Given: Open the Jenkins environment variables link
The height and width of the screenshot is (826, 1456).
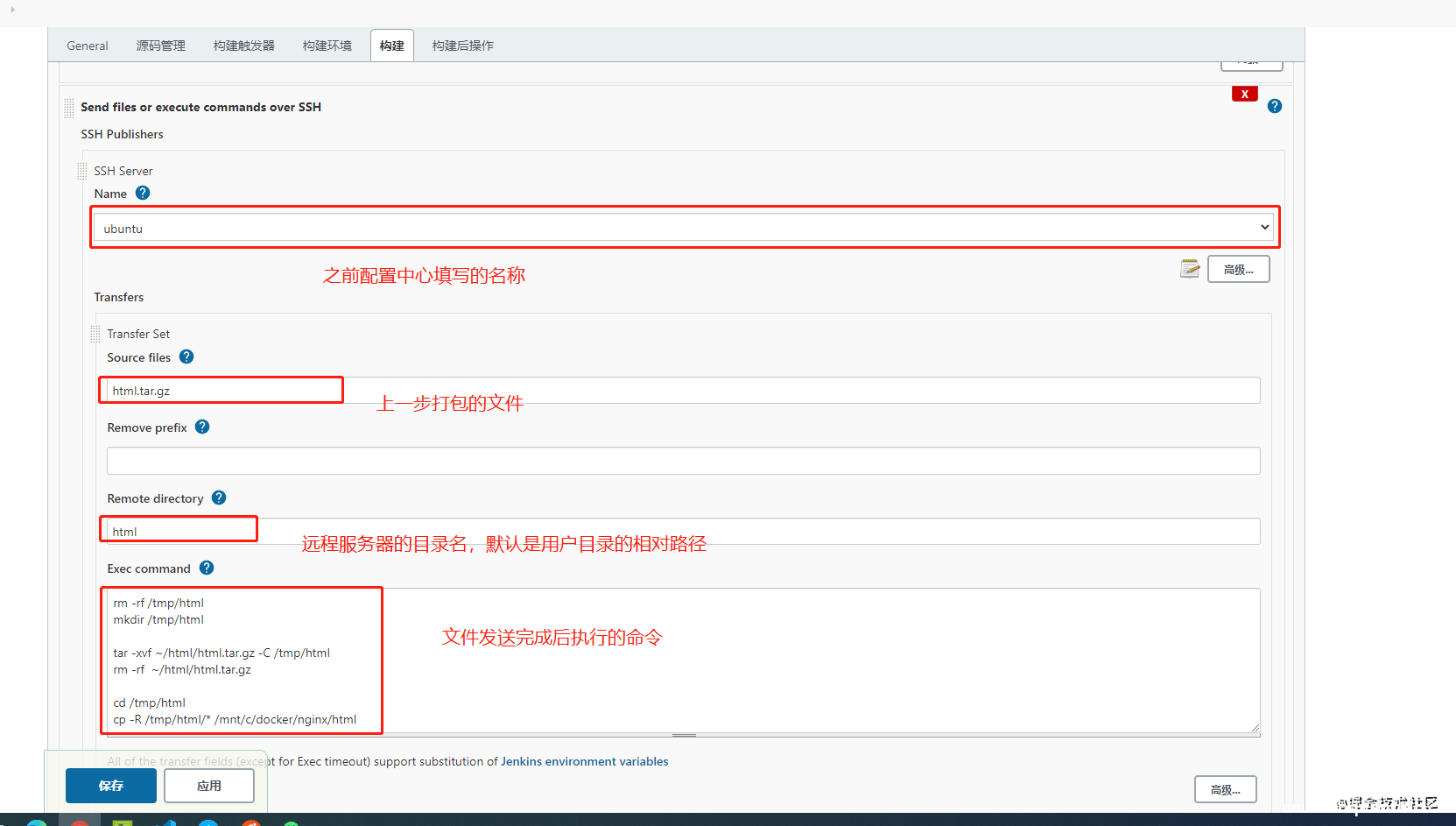Looking at the screenshot, I should tap(584, 761).
